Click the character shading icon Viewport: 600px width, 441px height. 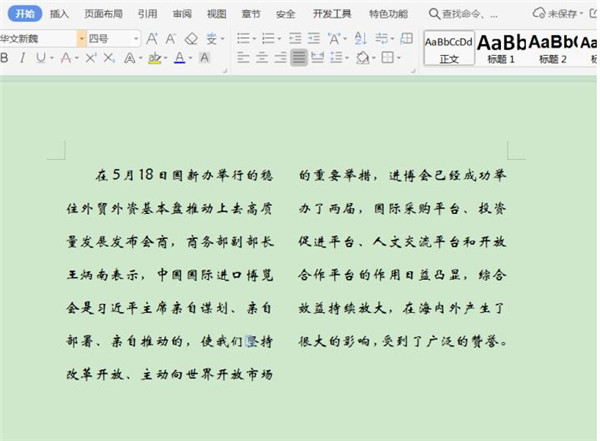tap(205, 59)
